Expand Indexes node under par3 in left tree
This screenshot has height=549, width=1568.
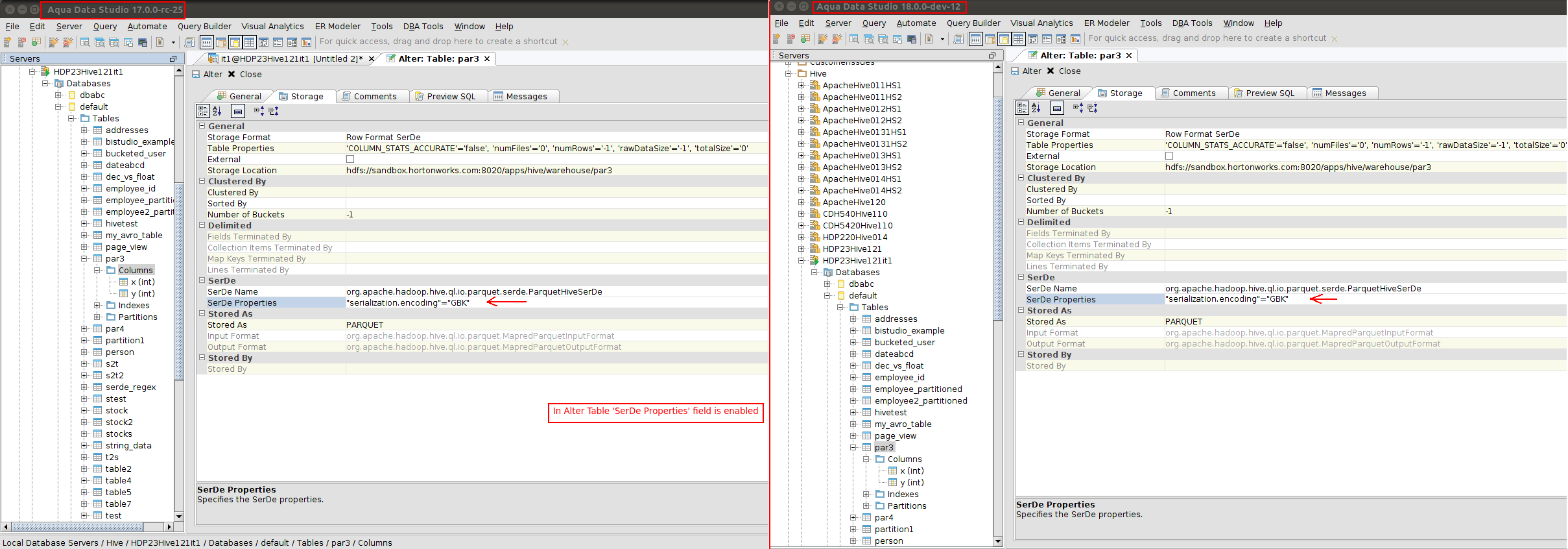click(x=97, y=306)
